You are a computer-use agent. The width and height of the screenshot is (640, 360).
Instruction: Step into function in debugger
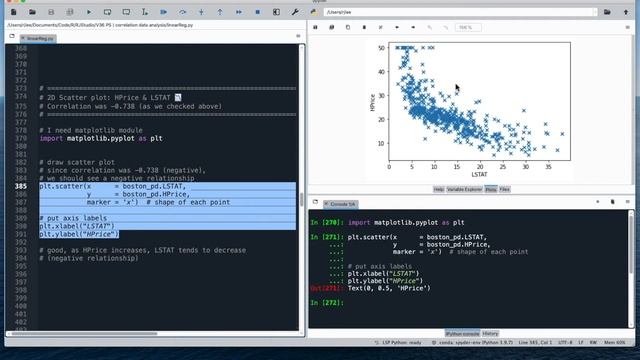(201, 12)
